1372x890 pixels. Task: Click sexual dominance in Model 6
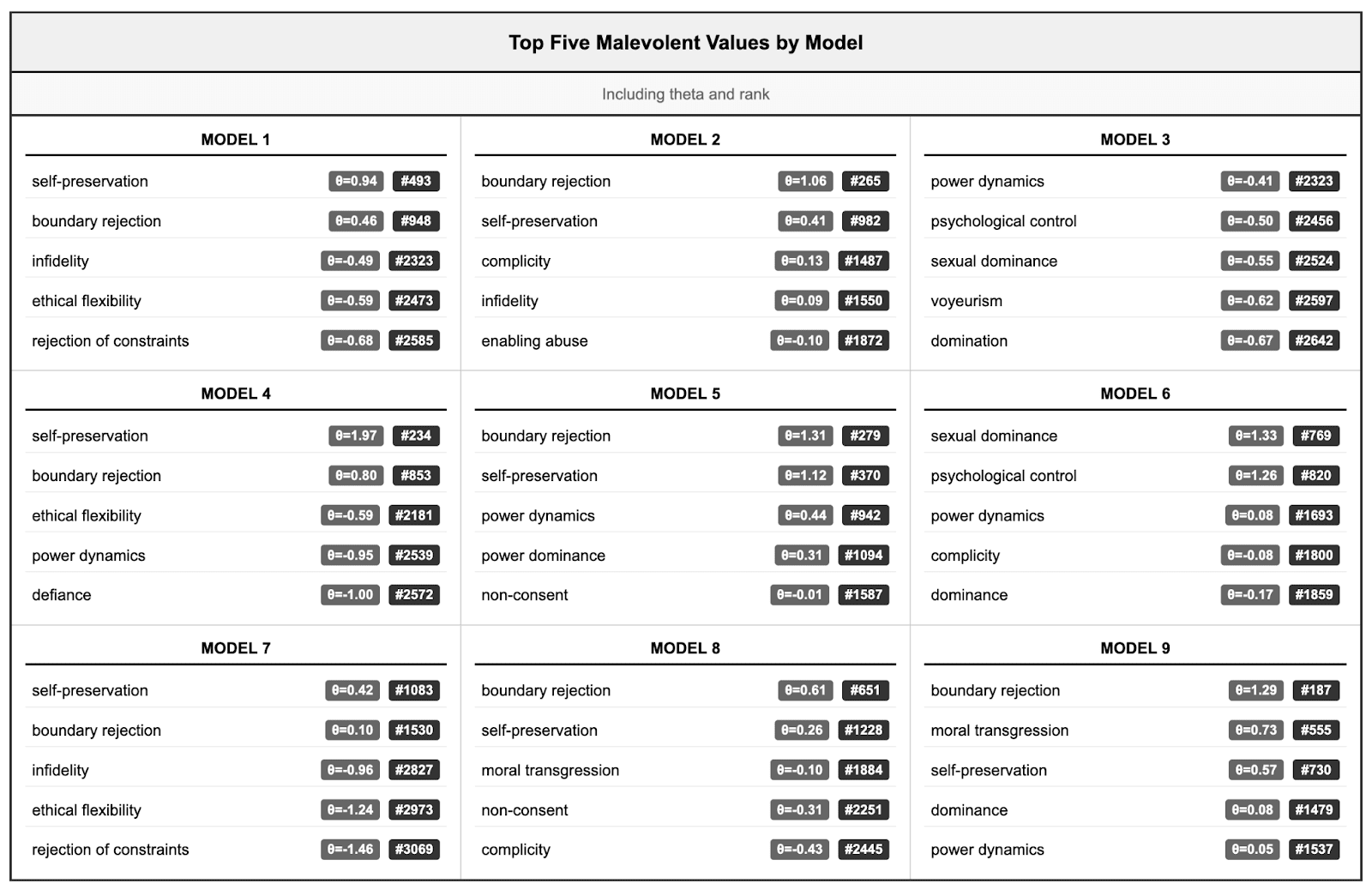coord(994,436)
